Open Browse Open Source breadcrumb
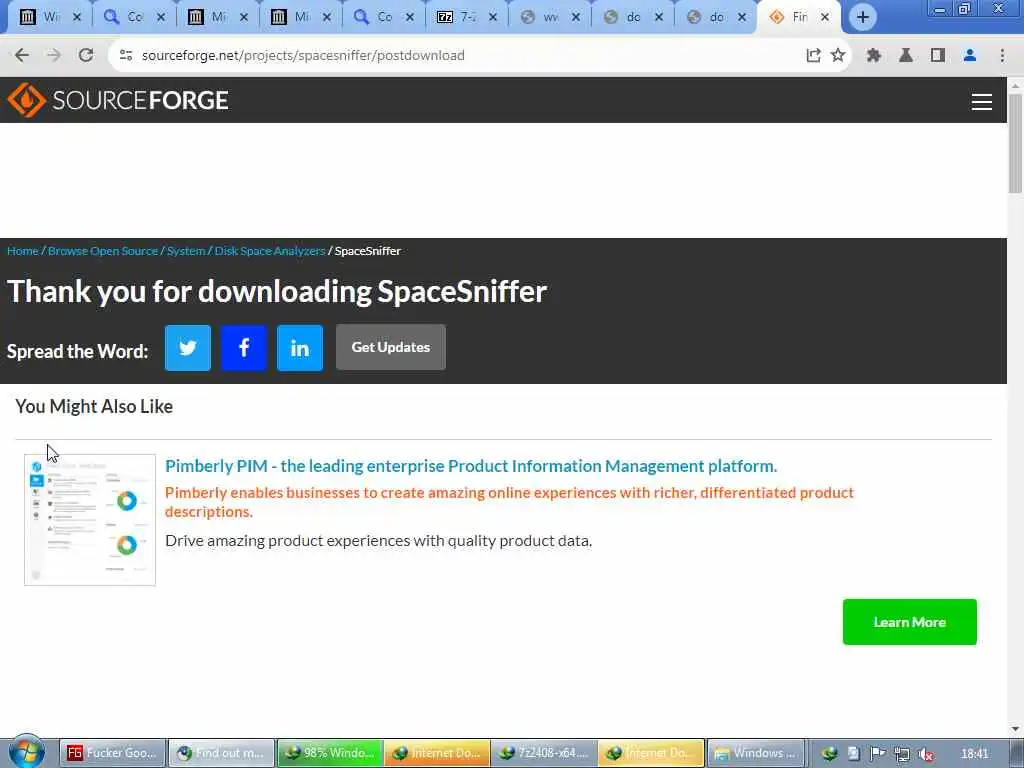 click(103, 251)
